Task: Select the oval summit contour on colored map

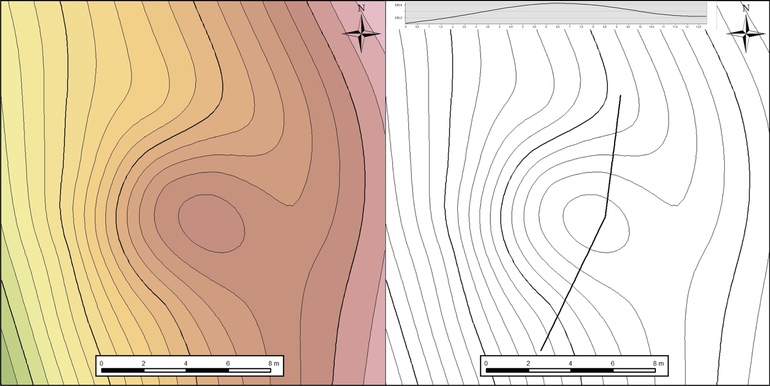Action: pyautogui.click(x=211, y=224)
